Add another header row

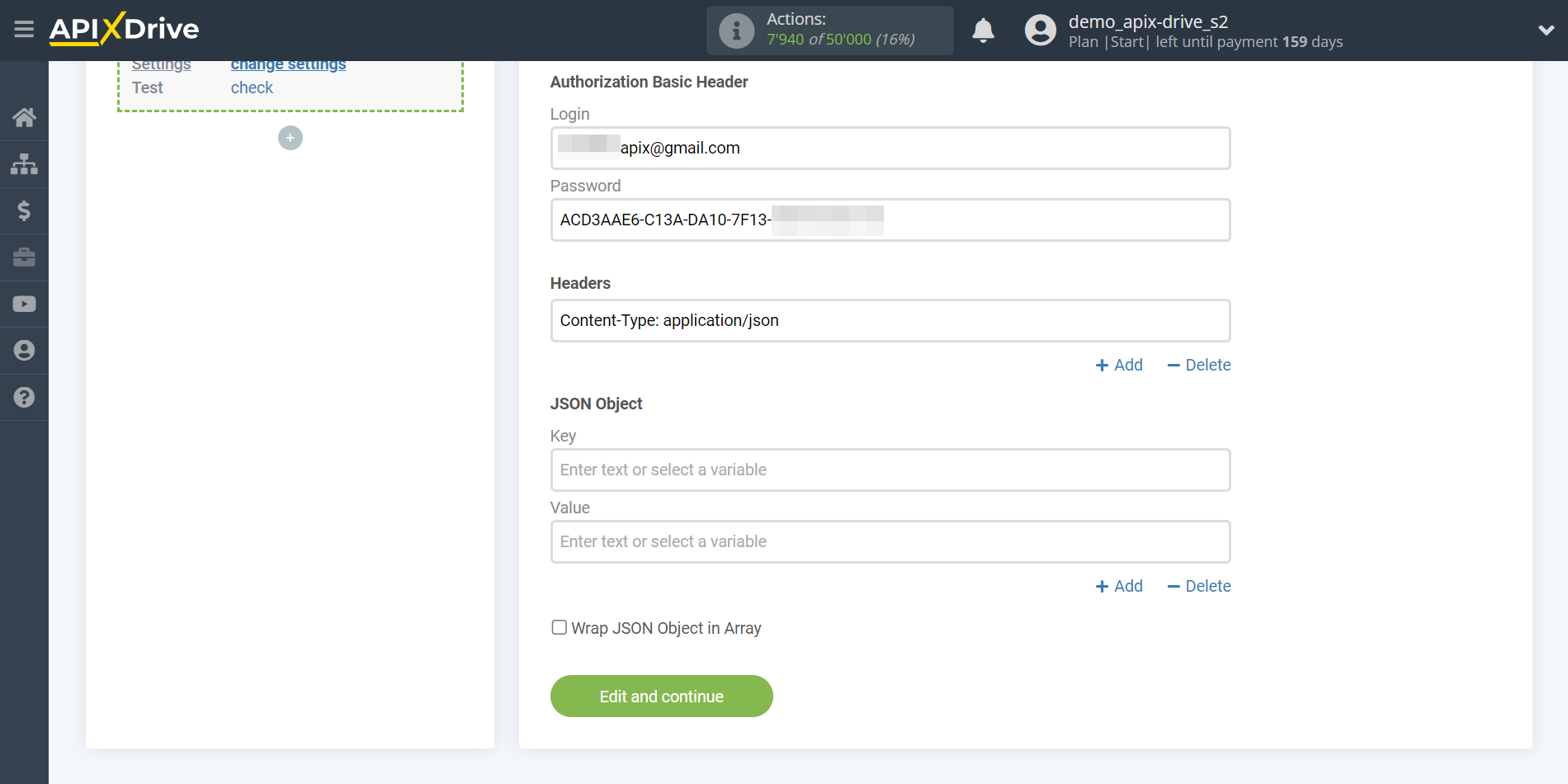click(x=1118, y=365)
